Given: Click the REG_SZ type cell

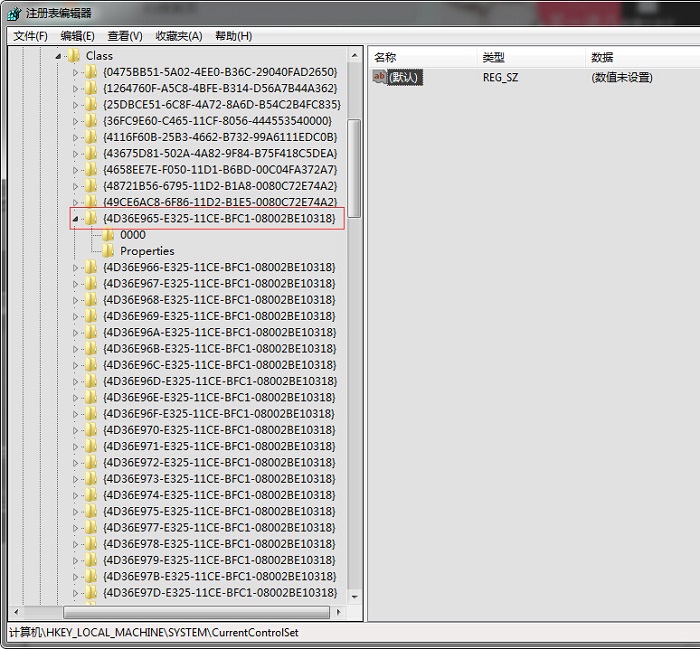Looking at the screenshot, I should 500,77.
